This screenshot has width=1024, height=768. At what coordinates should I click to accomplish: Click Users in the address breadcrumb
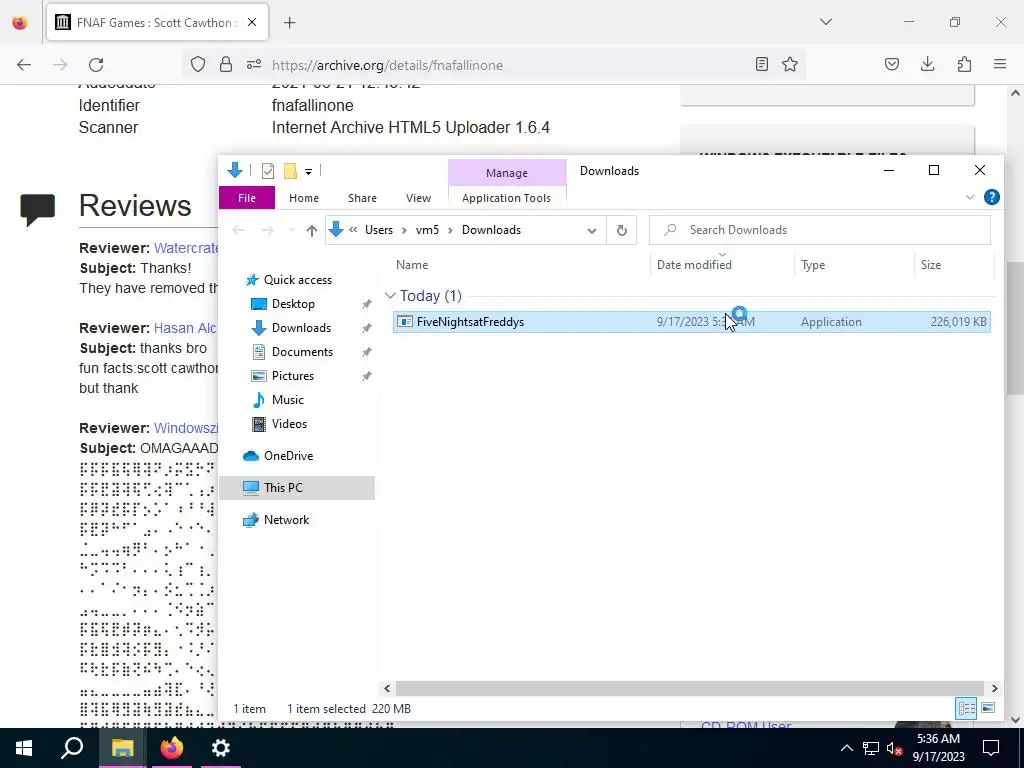point(379,230)
